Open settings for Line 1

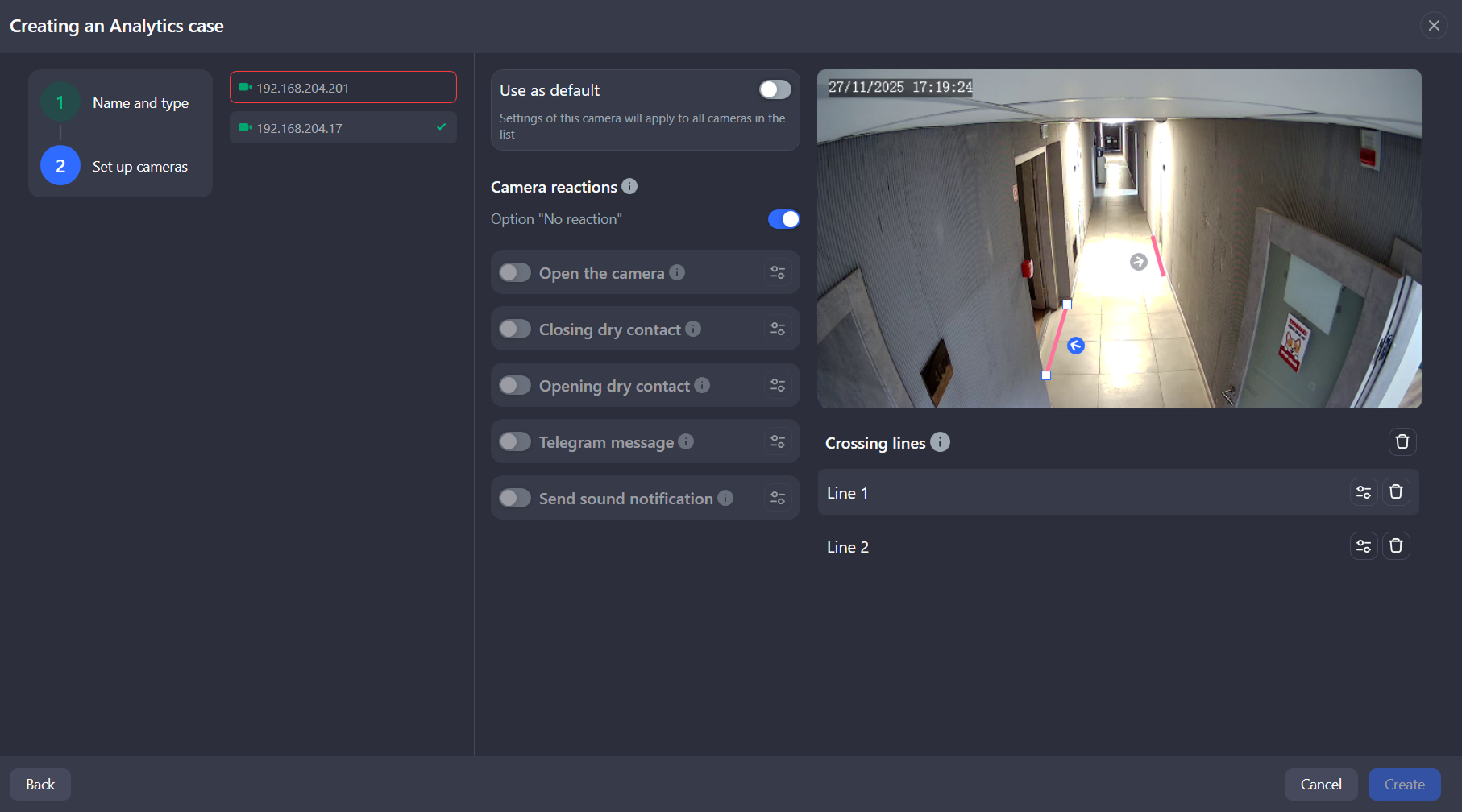1364,492
